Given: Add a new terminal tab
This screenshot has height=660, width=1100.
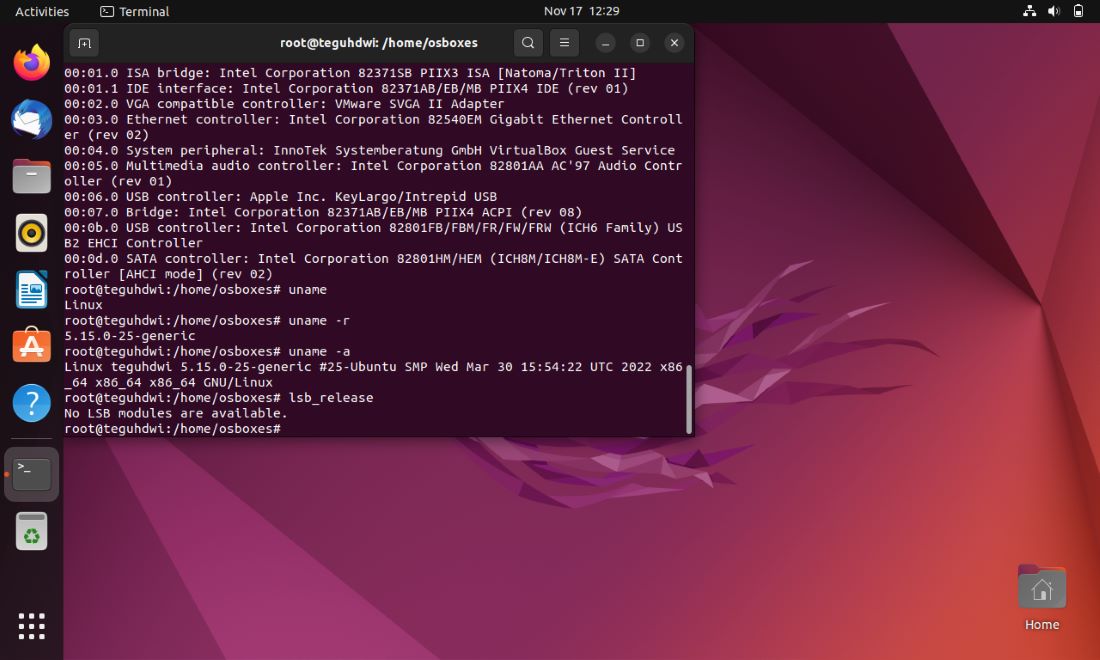Looking at the screenshot, I should [84, 43].
